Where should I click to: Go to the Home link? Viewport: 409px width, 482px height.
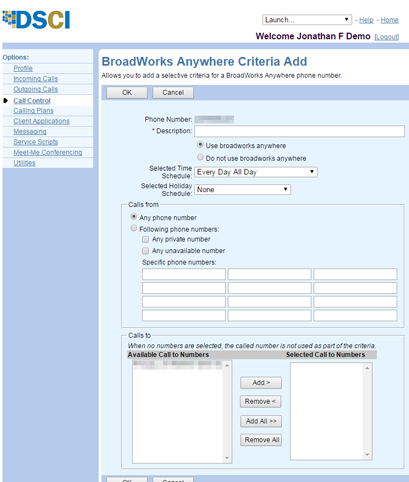tap(389, 20)
